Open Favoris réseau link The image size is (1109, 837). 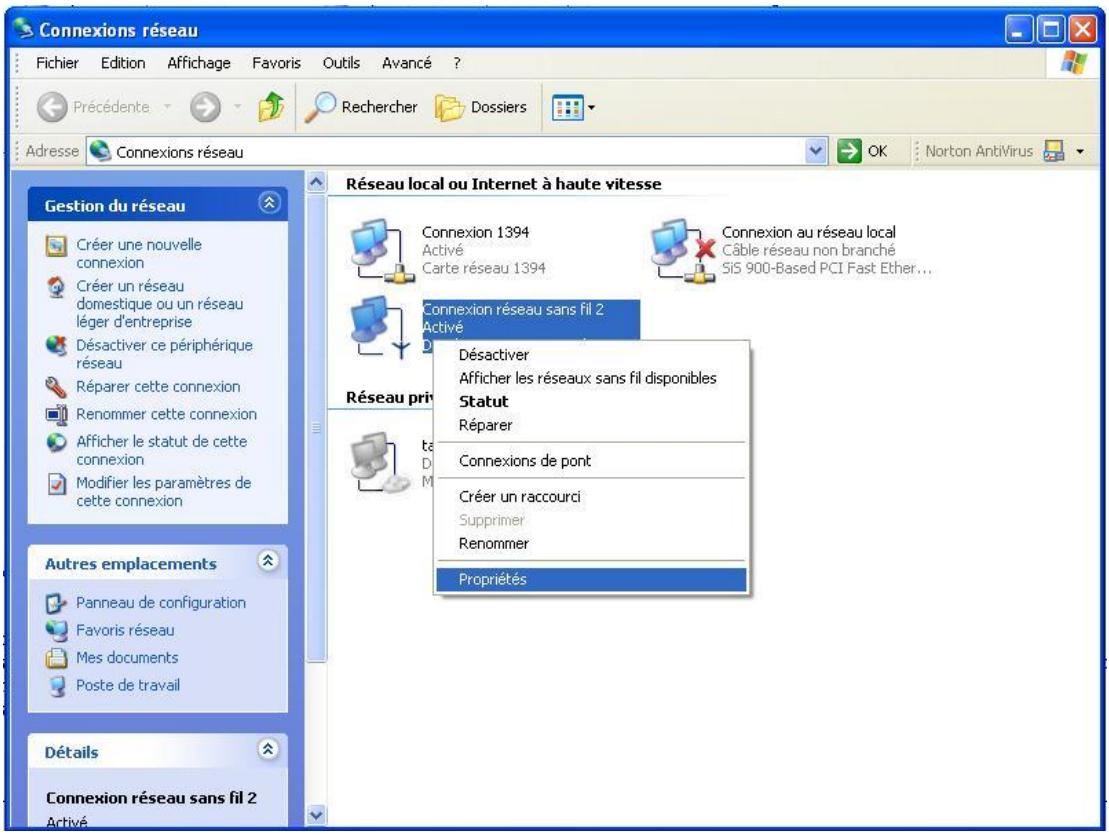pyautogui.click(x=125, y=630)
